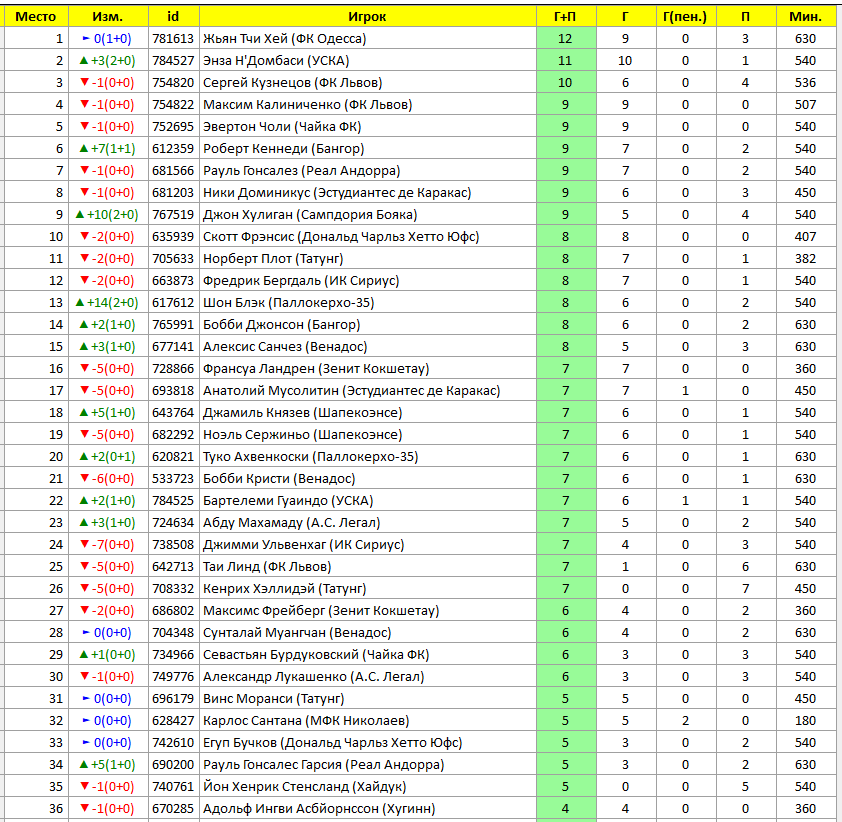
Task: Select player cell 'Карлос Сантана (МФК Николаев)'
Action: (367, 721)
